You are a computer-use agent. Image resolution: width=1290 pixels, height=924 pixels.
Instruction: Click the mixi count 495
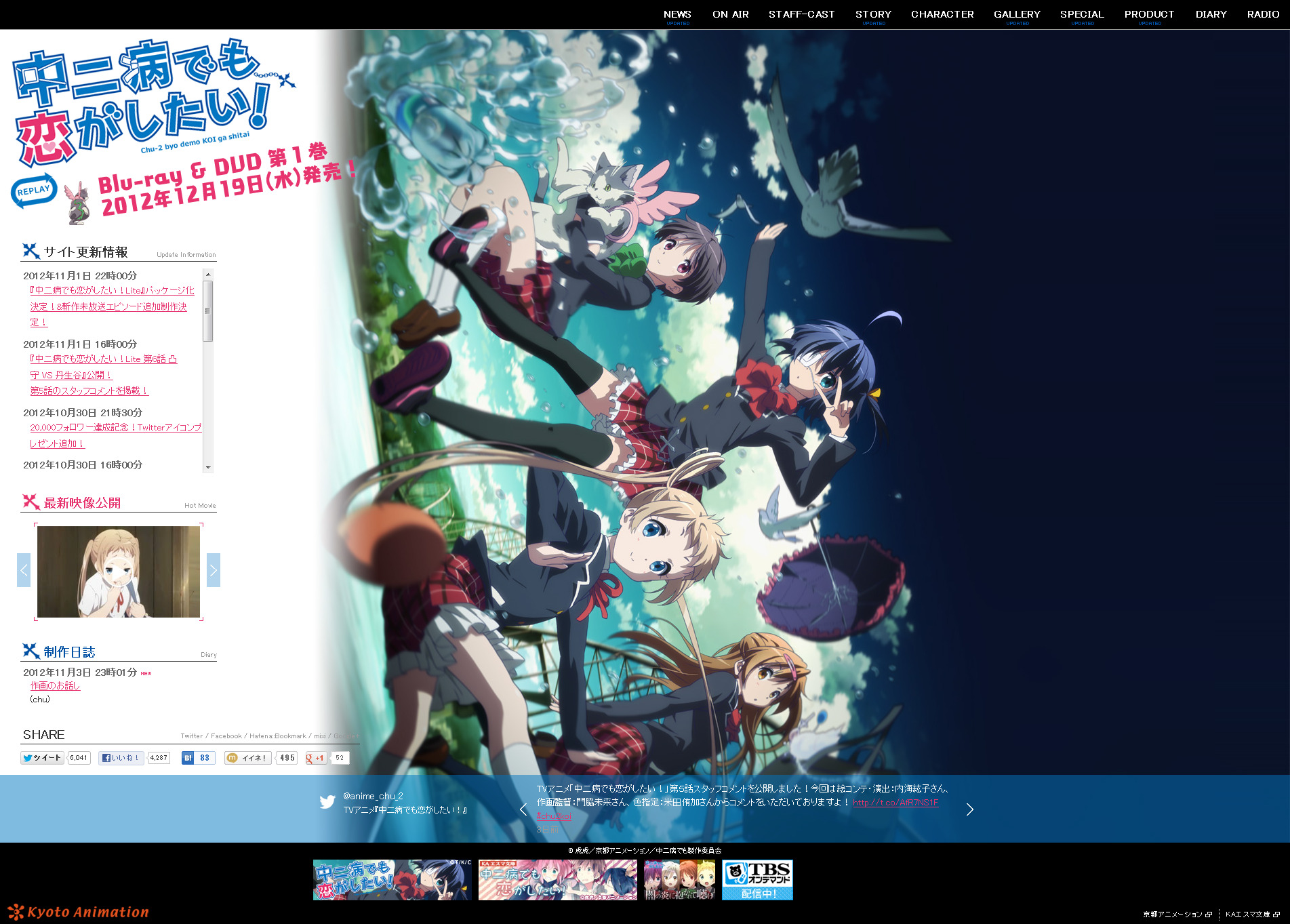pyautogui.click(x=287, y=758)
